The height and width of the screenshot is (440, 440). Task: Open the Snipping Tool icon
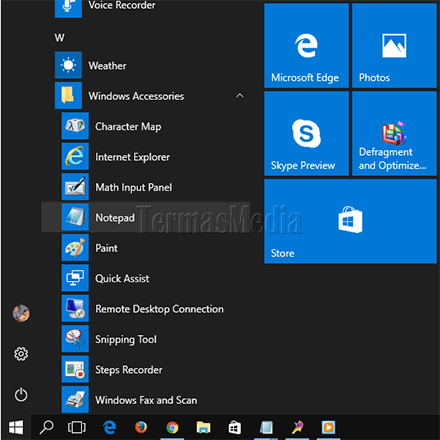[75, 339]
